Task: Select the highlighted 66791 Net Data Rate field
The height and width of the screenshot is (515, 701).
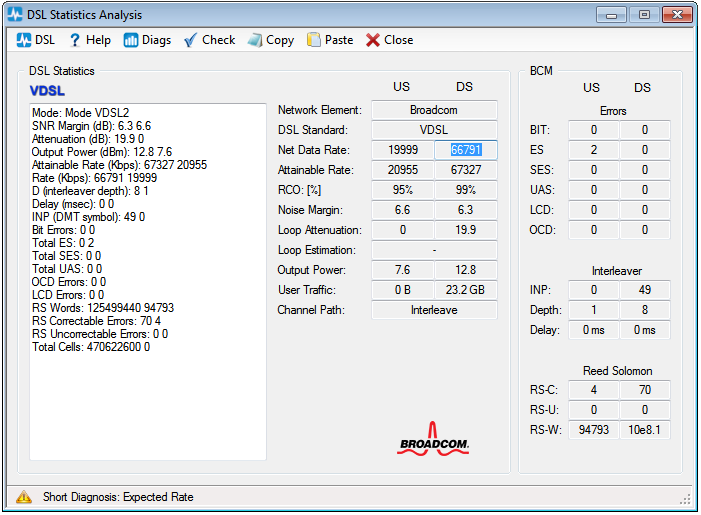Action: tap(466, 150)
